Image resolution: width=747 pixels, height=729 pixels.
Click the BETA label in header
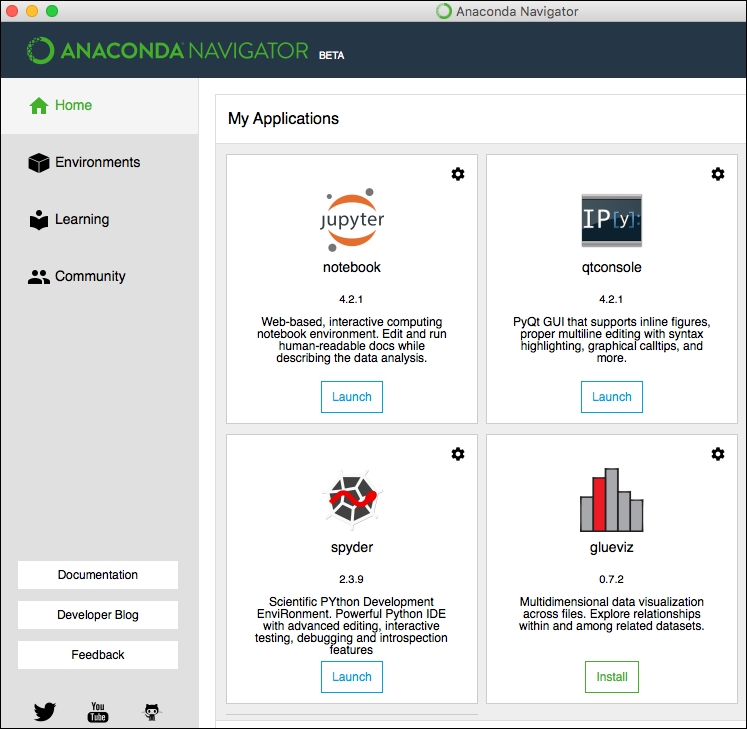[332, 55]
